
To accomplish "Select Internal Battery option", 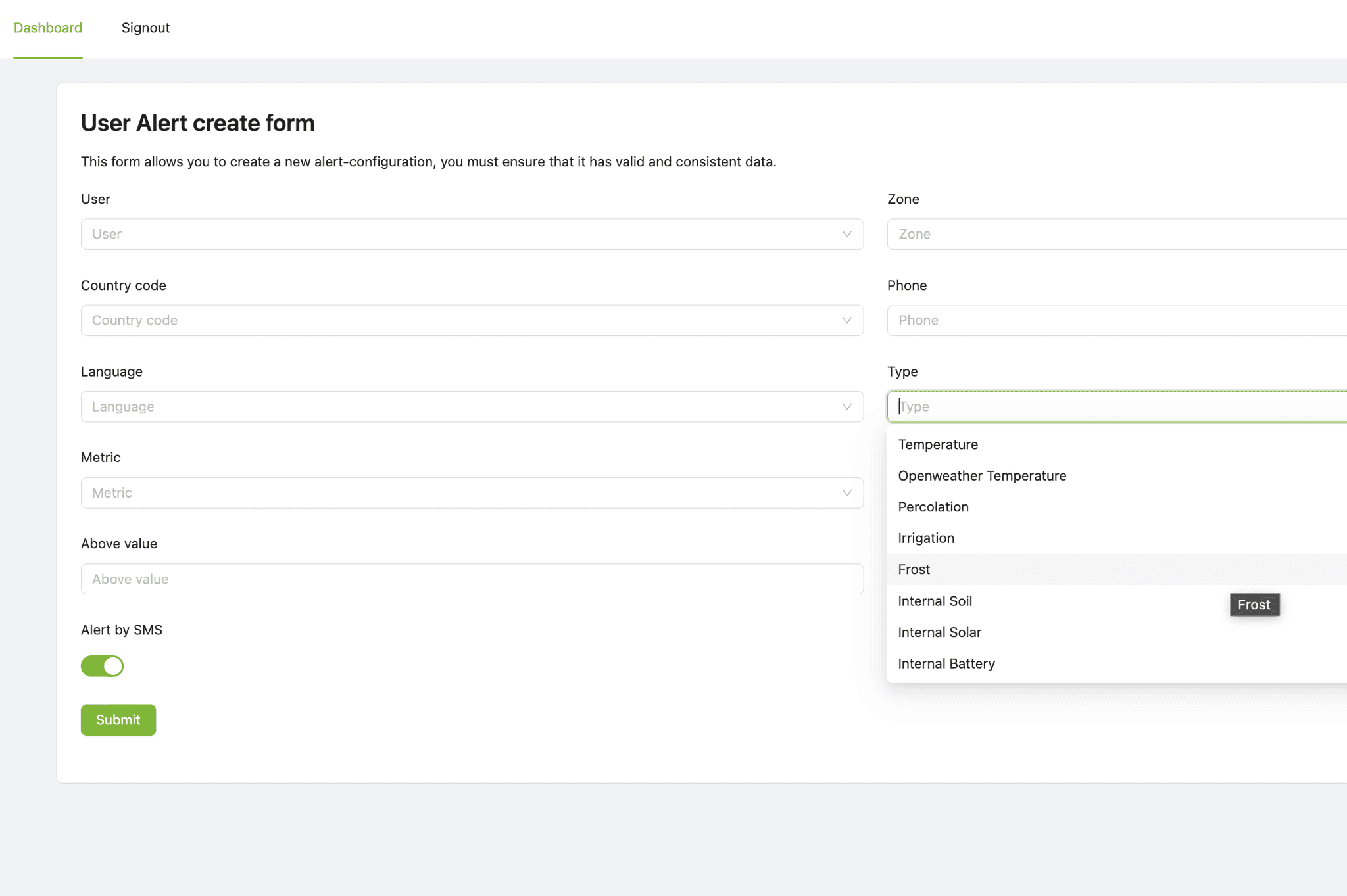I will coord(946,663).
